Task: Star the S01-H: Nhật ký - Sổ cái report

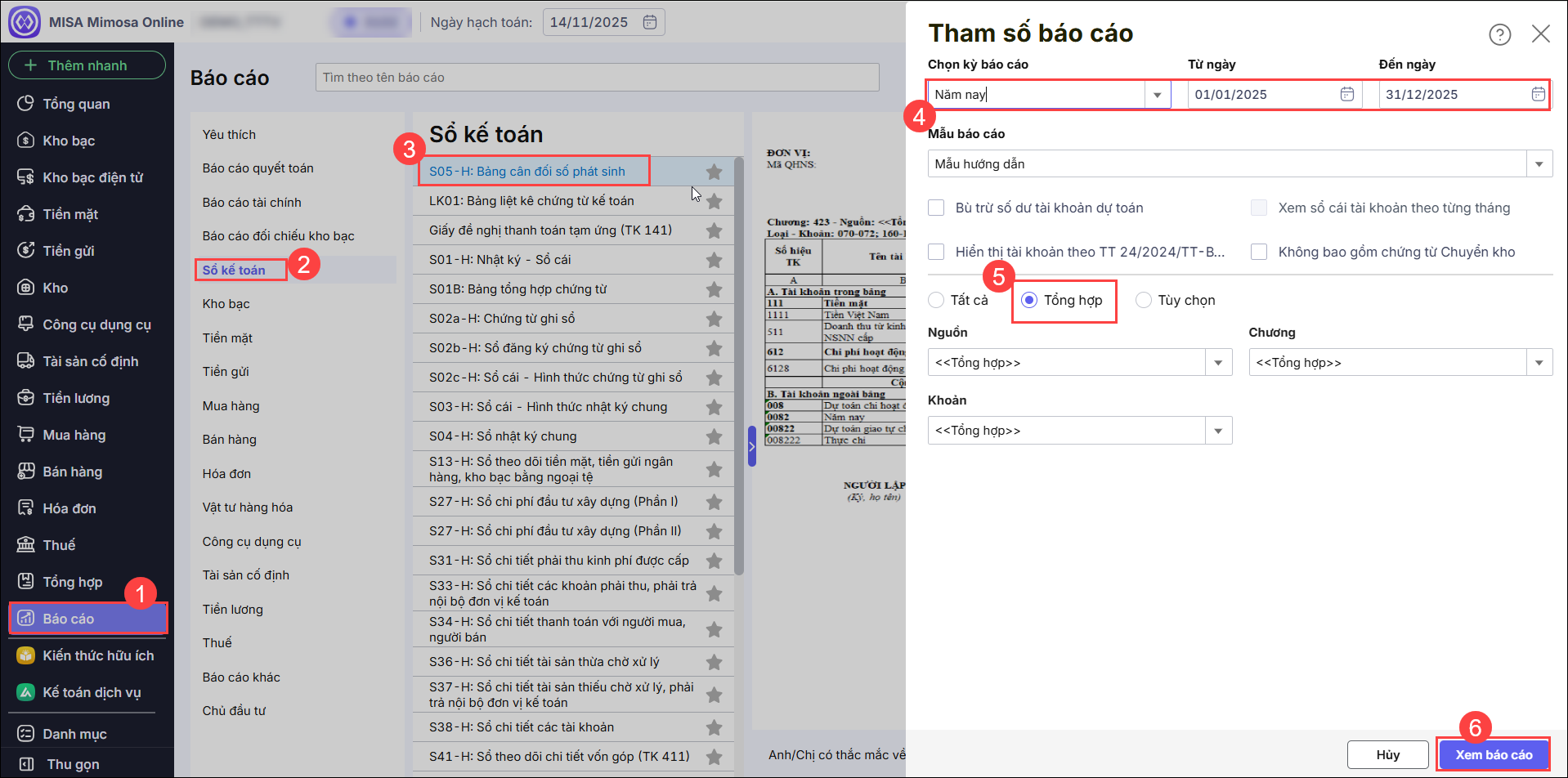Action: coord(714,260)
